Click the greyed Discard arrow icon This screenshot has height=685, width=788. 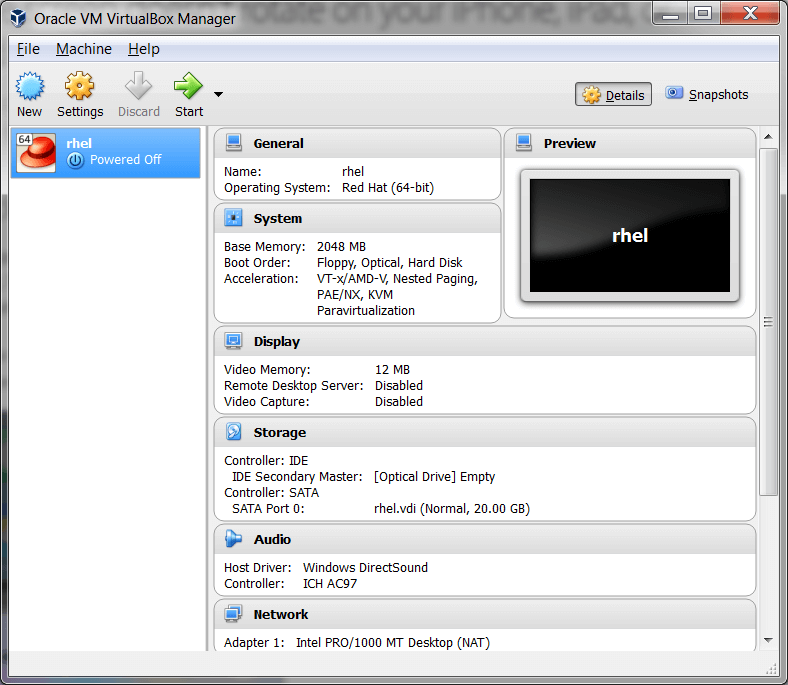coord(139,86)
